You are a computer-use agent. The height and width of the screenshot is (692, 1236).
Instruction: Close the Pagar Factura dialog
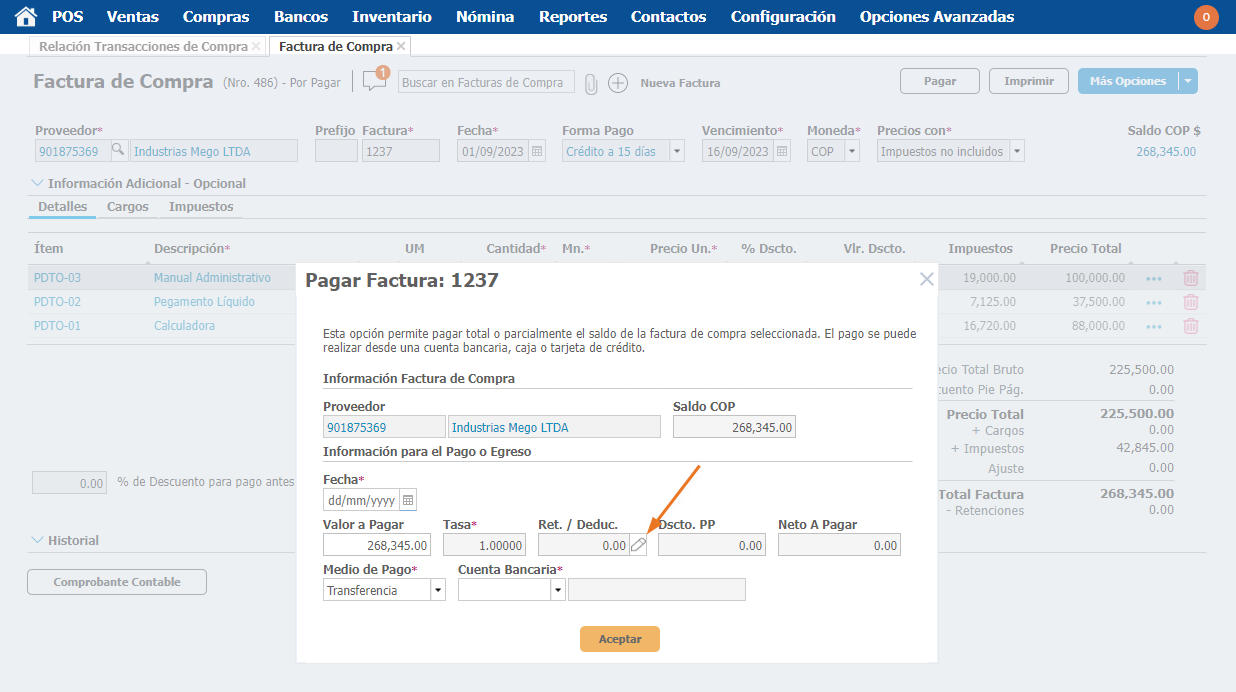click(926, 280)
